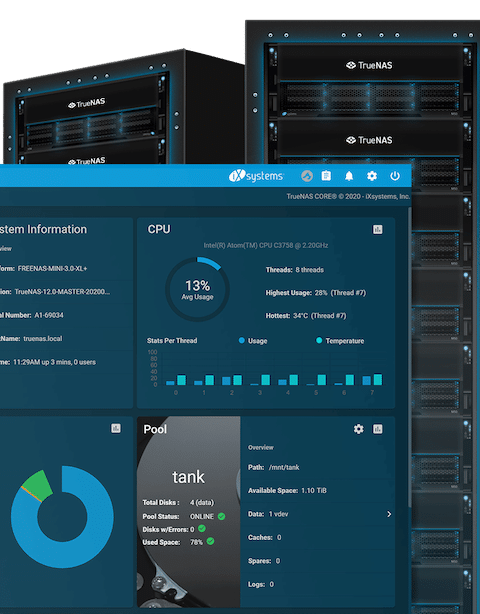Click thread 0 temperature bar in chart
The width and height of the screenshot is (480, 614).
181,380
